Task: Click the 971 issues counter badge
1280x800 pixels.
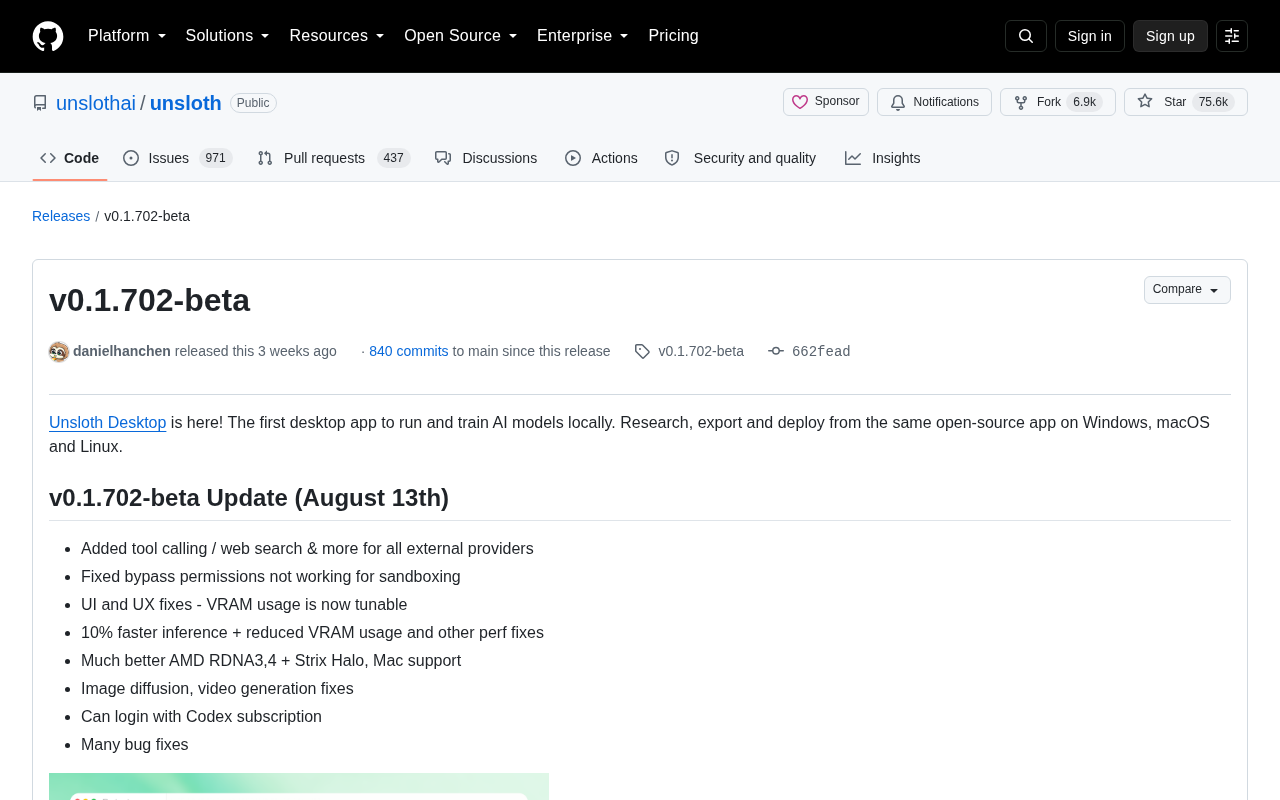Action: pos(215,158)
